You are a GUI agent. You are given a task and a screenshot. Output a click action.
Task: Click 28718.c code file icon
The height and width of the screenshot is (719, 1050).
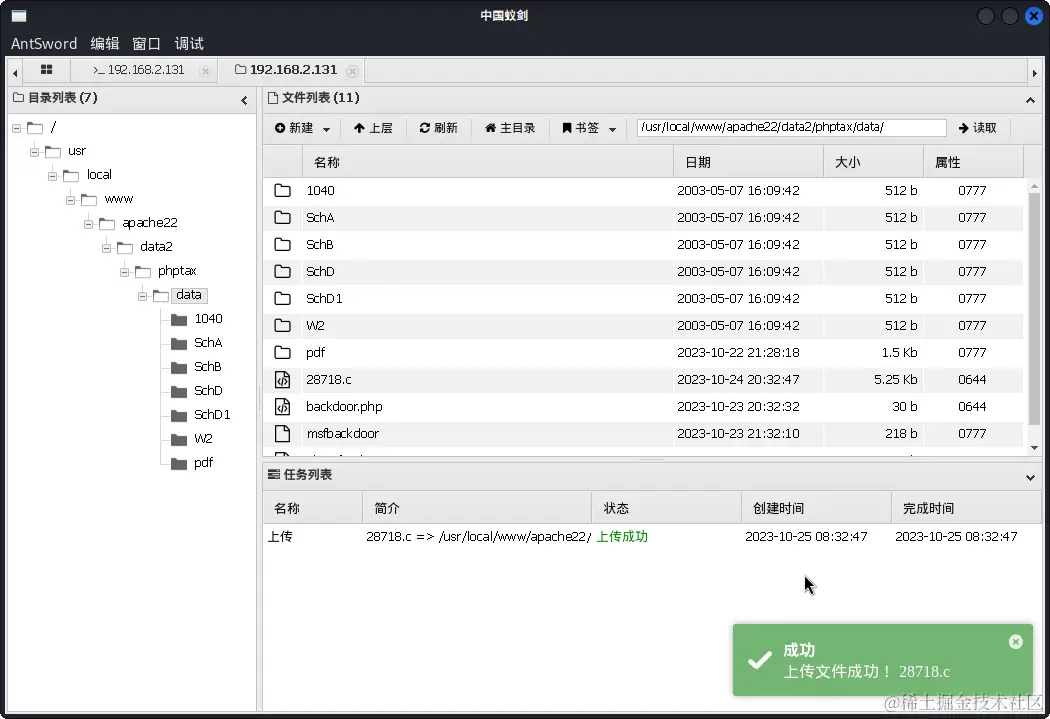pos(283,380)
